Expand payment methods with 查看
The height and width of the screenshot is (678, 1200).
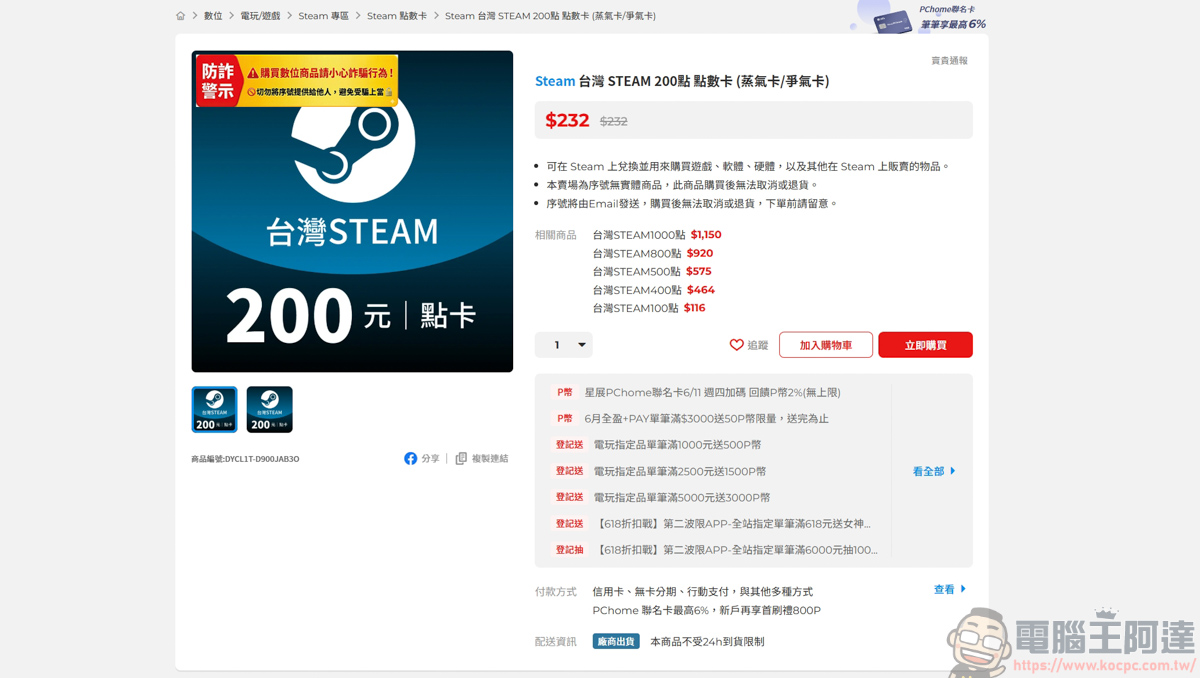[950, 590]
